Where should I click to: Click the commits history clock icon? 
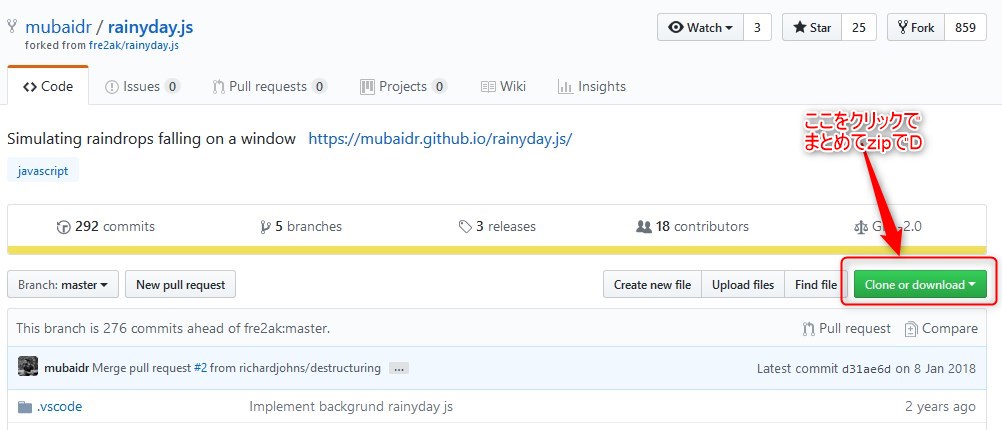pos(63,227)
